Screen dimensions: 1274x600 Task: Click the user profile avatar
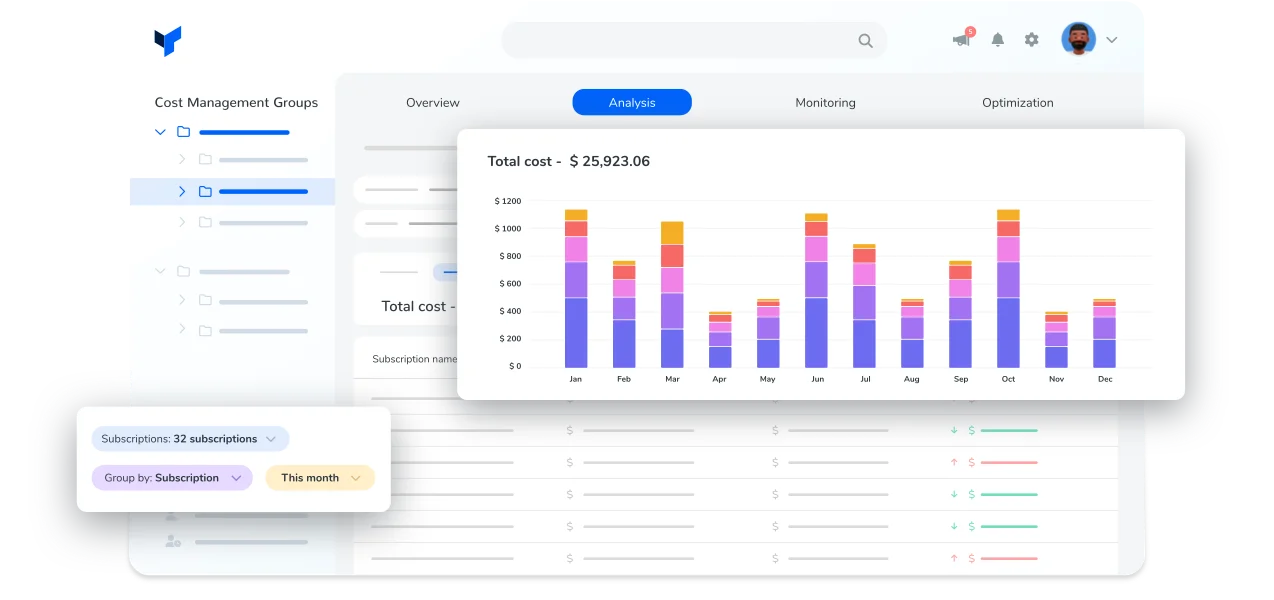(1078, 40)
